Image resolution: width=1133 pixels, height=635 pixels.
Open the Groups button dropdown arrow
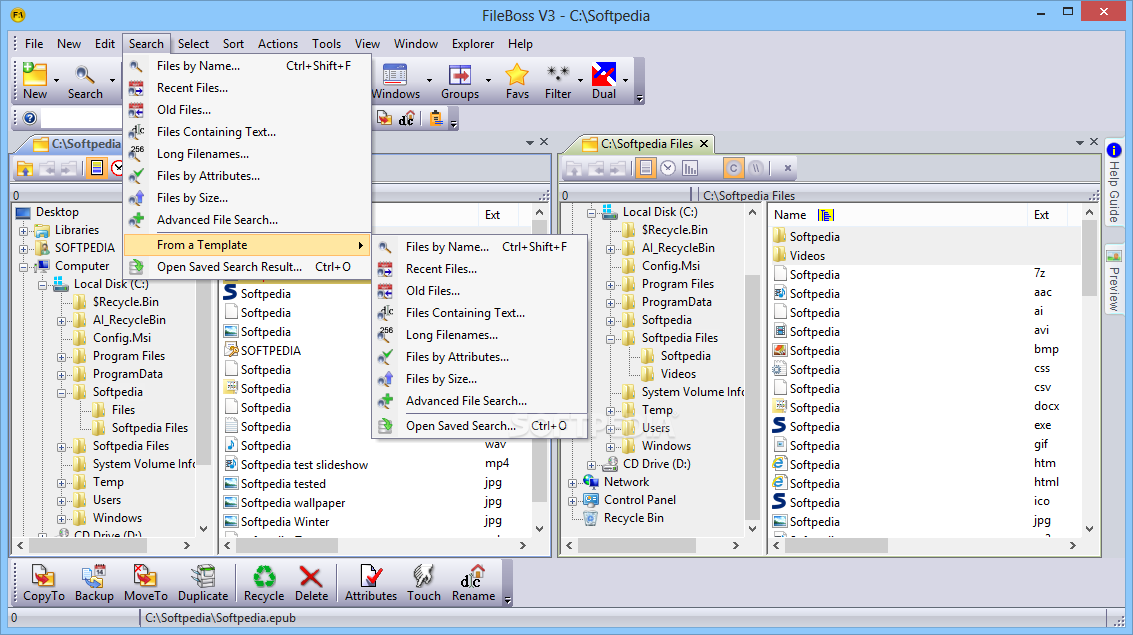click(x=488, y=80)
